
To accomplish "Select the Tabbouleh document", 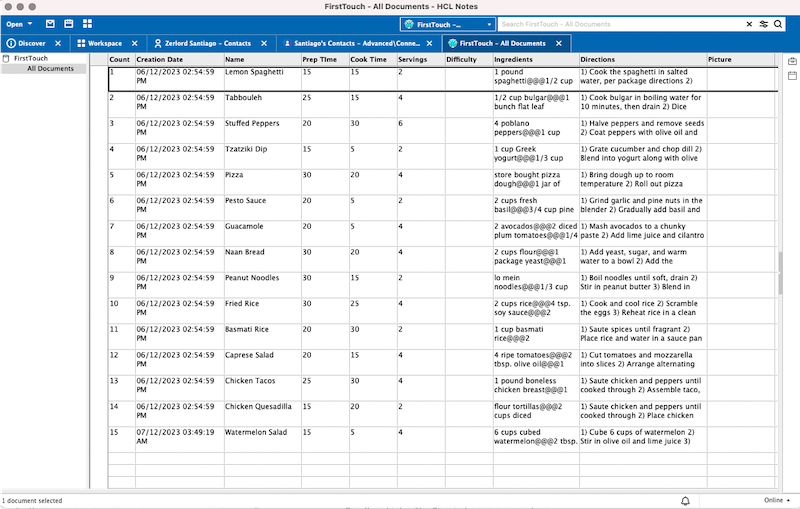I will coord(443,105).
